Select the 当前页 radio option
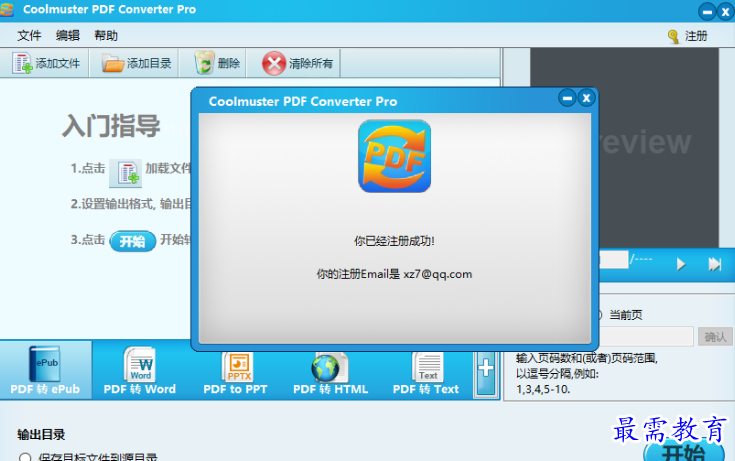Image resolution: width=735 pixels, height=461 pixels. click(620, 315)
